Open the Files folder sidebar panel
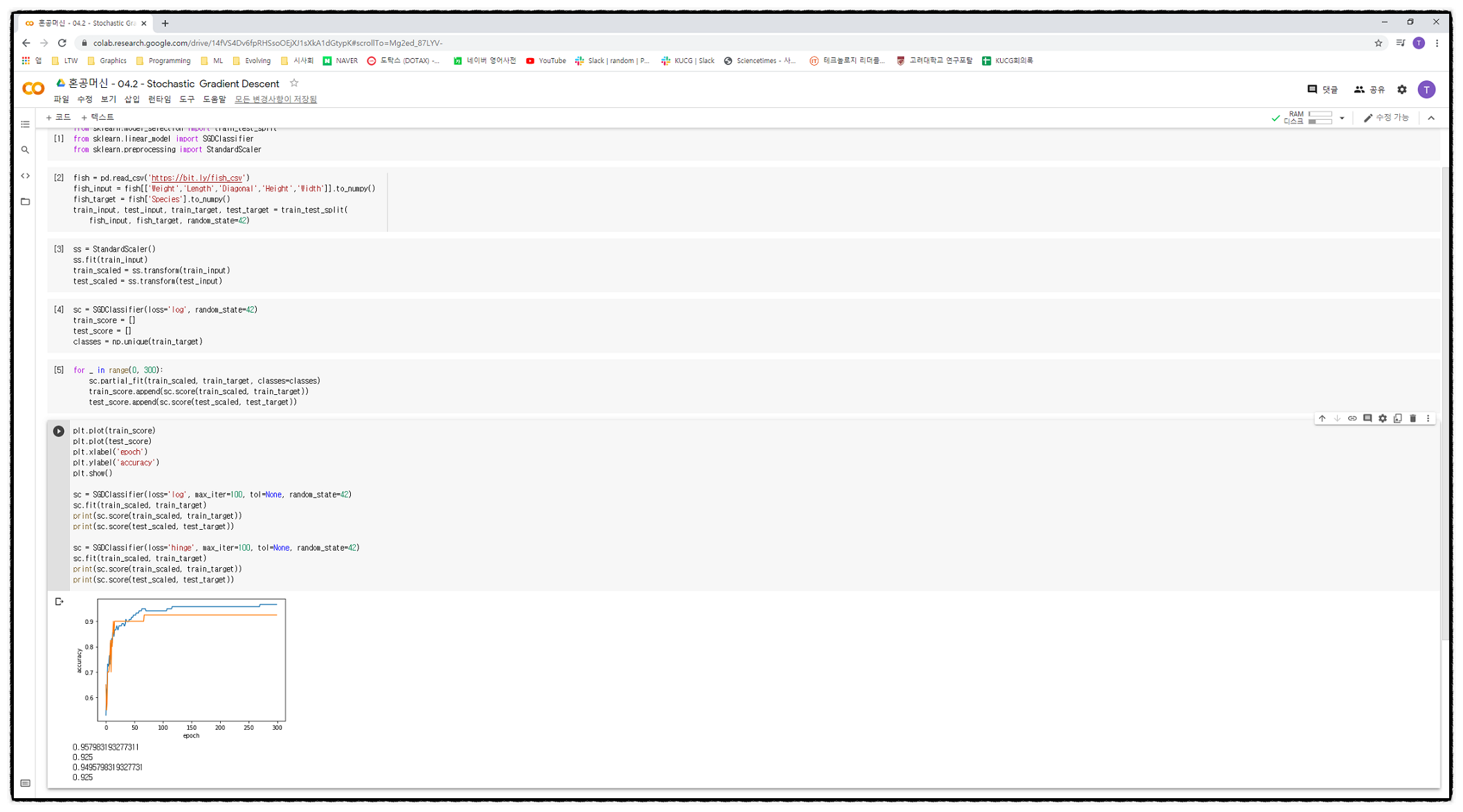The image size is (1463, 812). pos(26,202)
